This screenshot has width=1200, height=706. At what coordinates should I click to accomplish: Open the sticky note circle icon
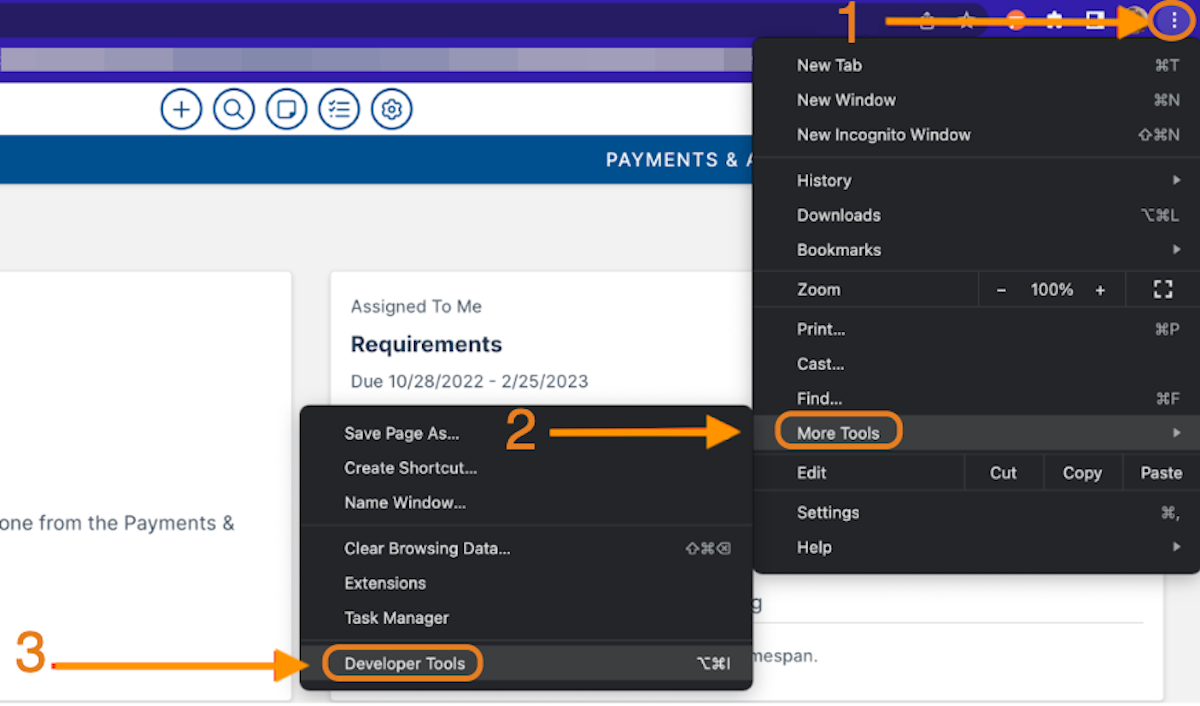(287, 109)
